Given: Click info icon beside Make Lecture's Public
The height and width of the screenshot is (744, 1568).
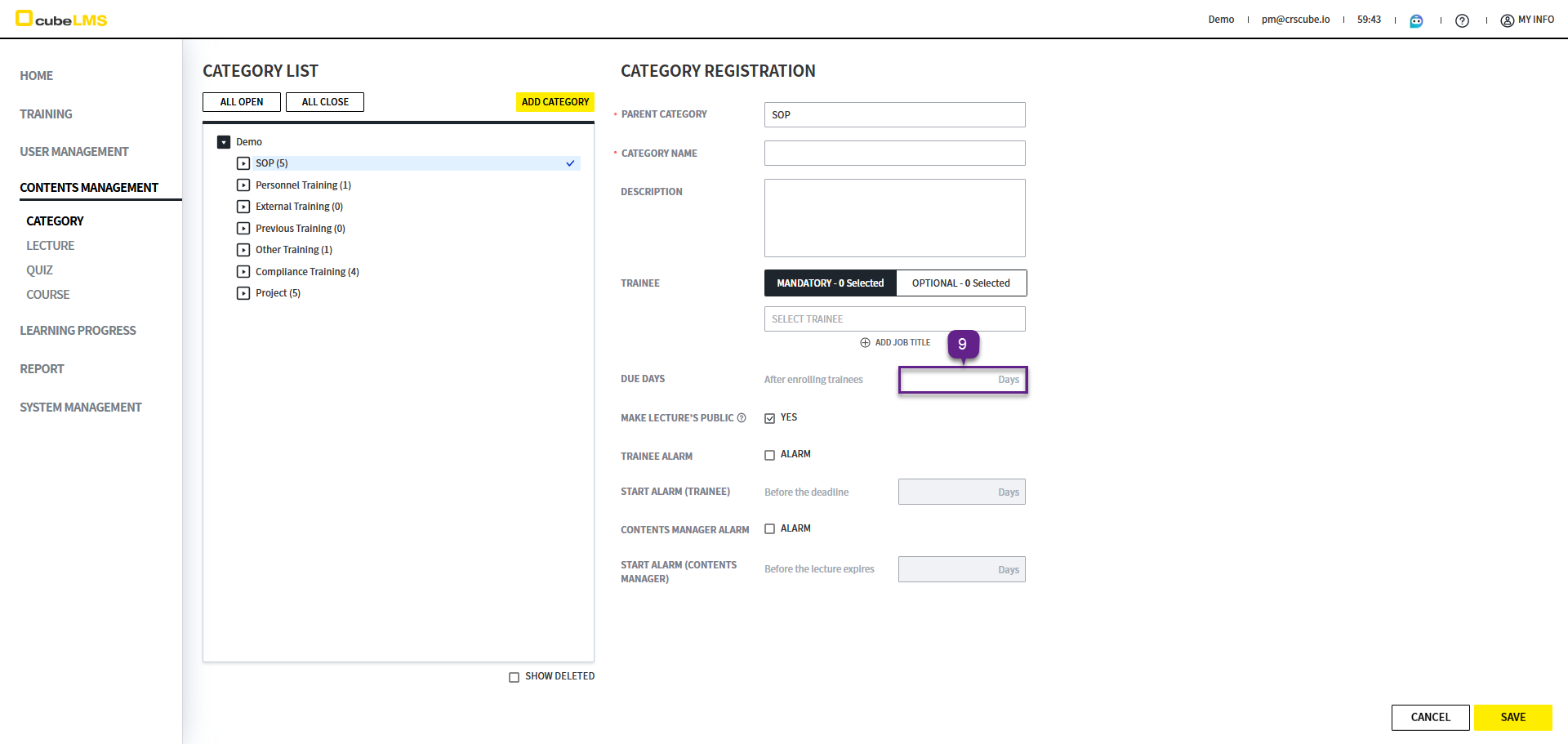Looking at the screenshot, I should point(742,418).
